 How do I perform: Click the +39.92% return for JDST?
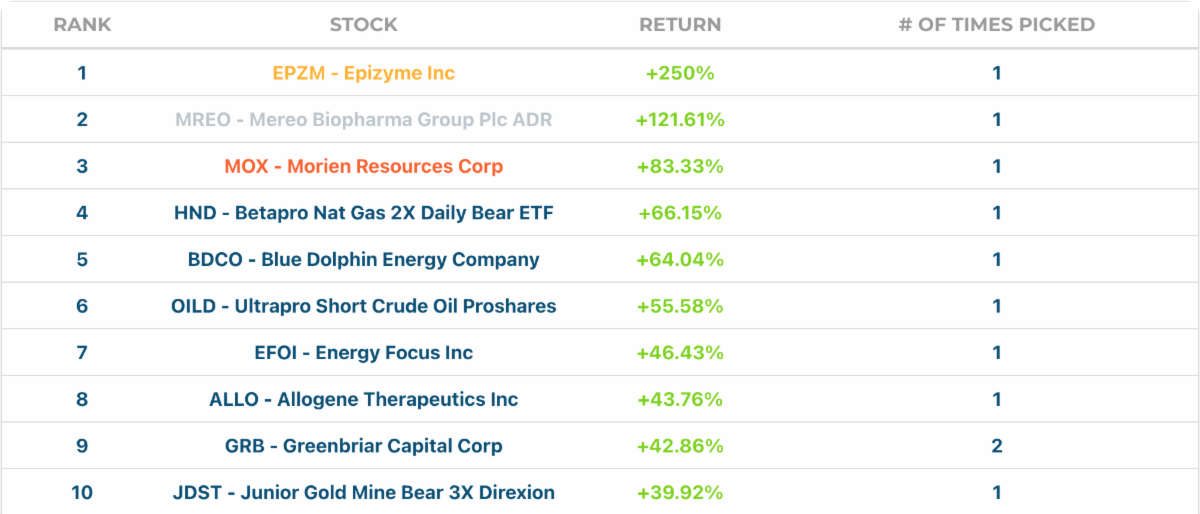pyautogui.click(x=680, y=493)
